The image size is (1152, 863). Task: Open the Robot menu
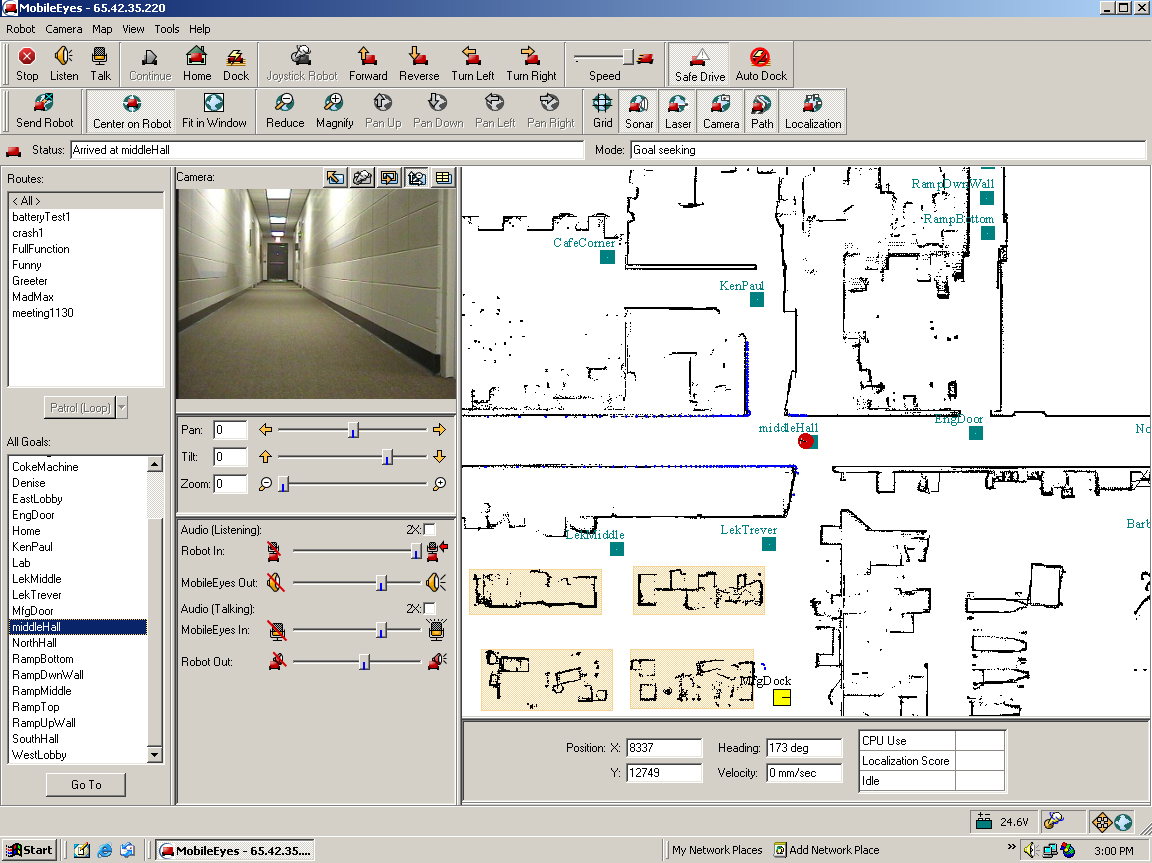point(21,29)
